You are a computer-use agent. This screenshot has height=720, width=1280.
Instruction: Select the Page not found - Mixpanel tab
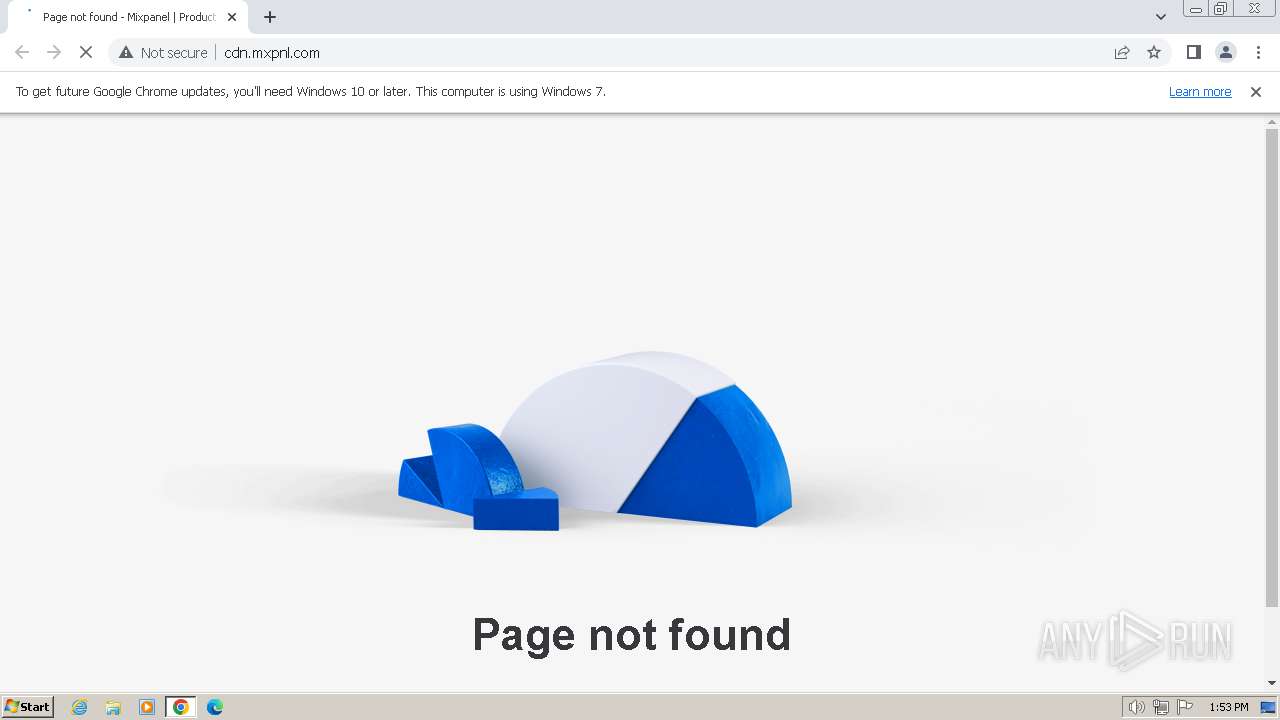coord(128,17)
